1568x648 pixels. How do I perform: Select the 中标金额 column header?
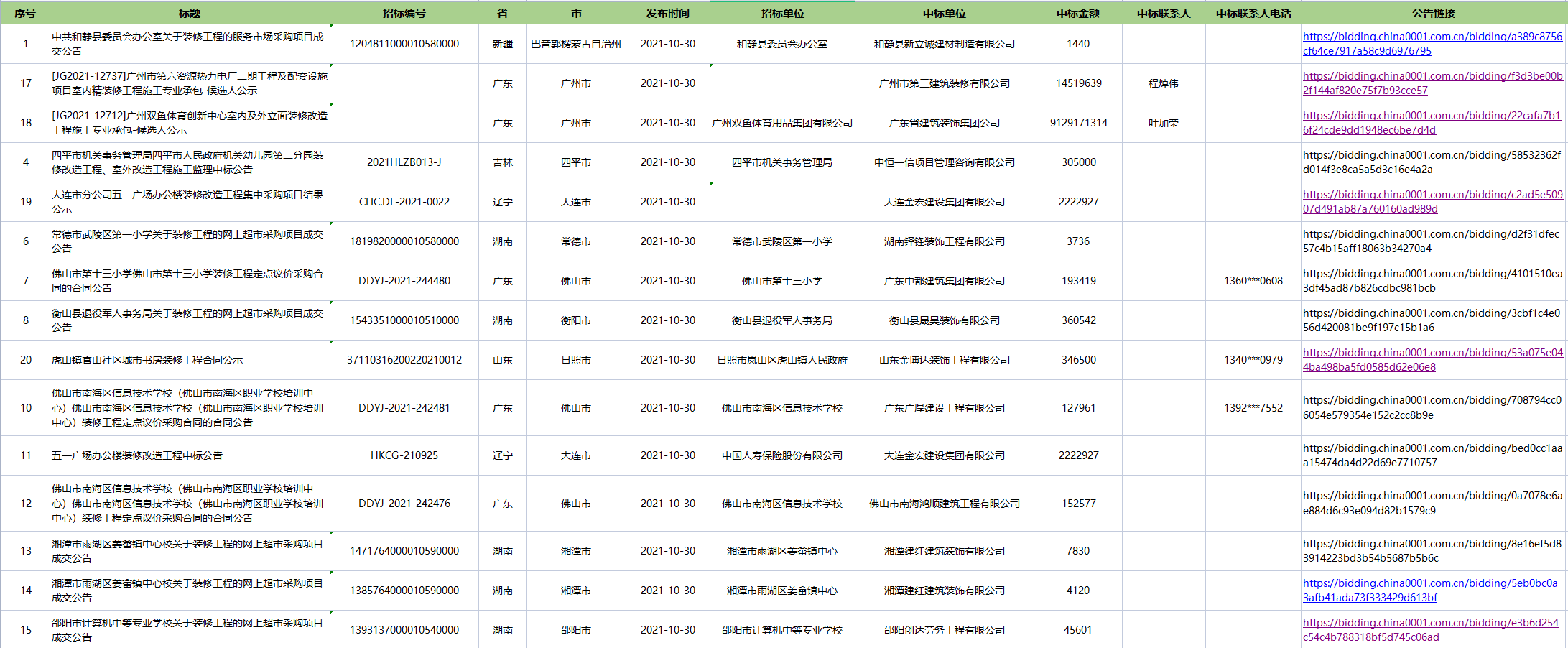click(1078, 13)
